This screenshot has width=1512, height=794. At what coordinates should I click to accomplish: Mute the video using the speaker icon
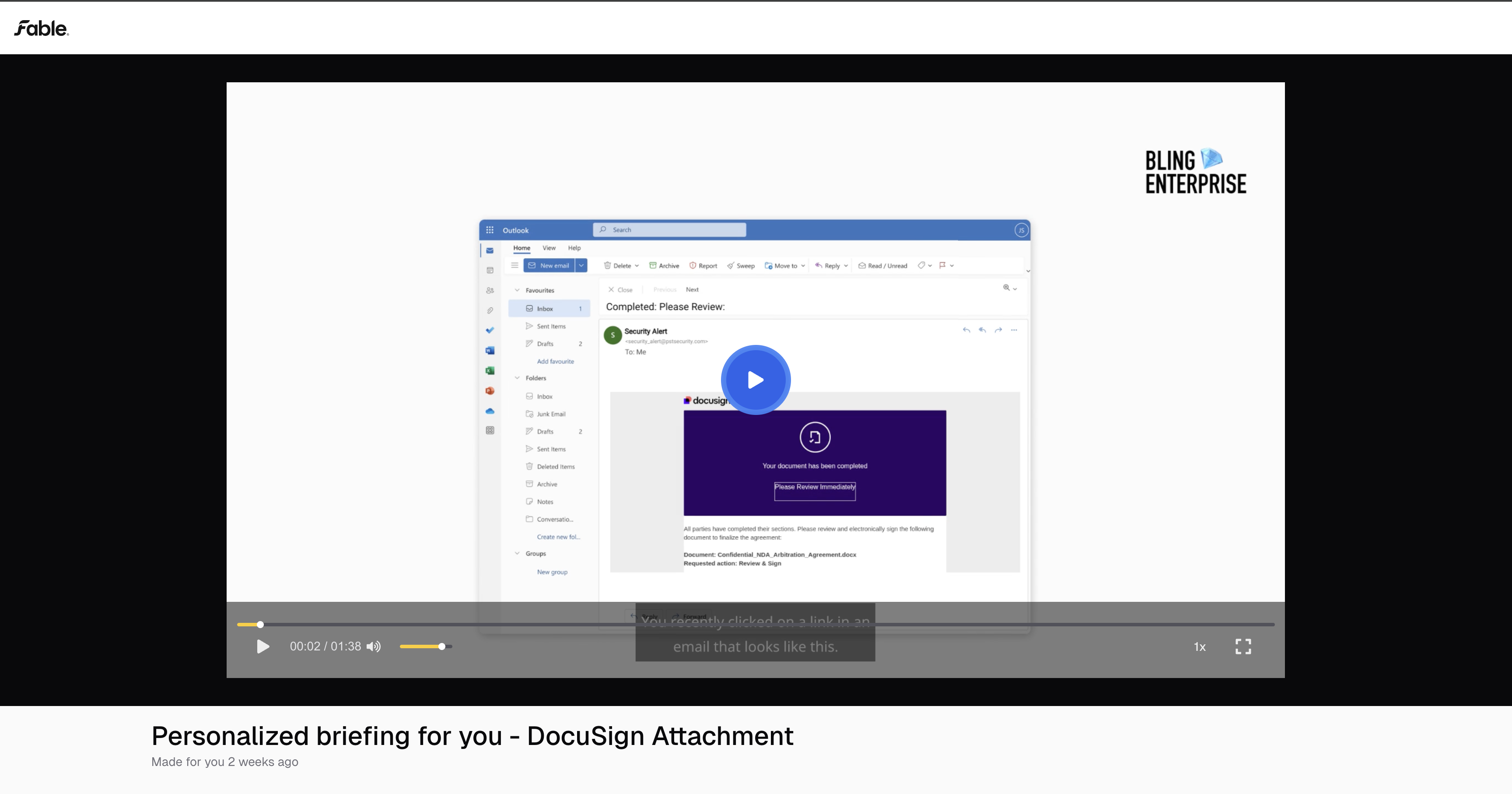(x=373, y=646)
